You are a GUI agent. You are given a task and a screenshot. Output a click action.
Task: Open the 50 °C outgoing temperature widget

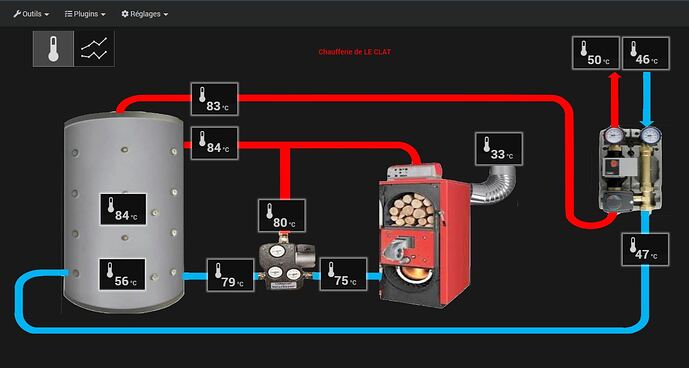(x=596, y=53)
